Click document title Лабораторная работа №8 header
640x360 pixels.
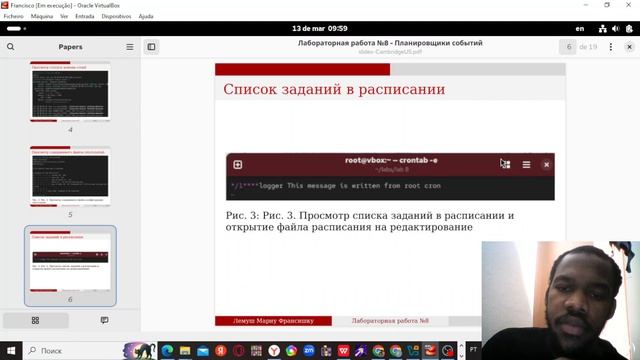click(390, 43)
